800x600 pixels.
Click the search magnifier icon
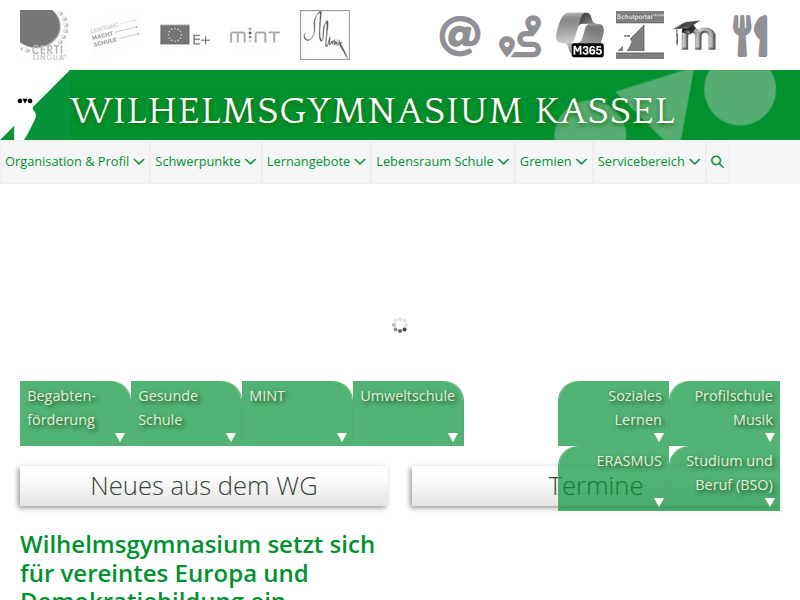pos(717,162)
